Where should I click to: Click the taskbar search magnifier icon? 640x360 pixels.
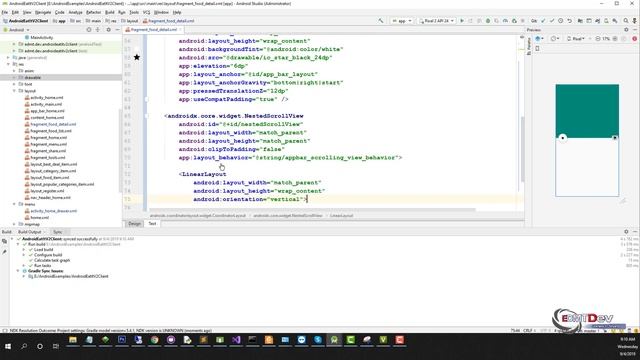tap(24, 346)
